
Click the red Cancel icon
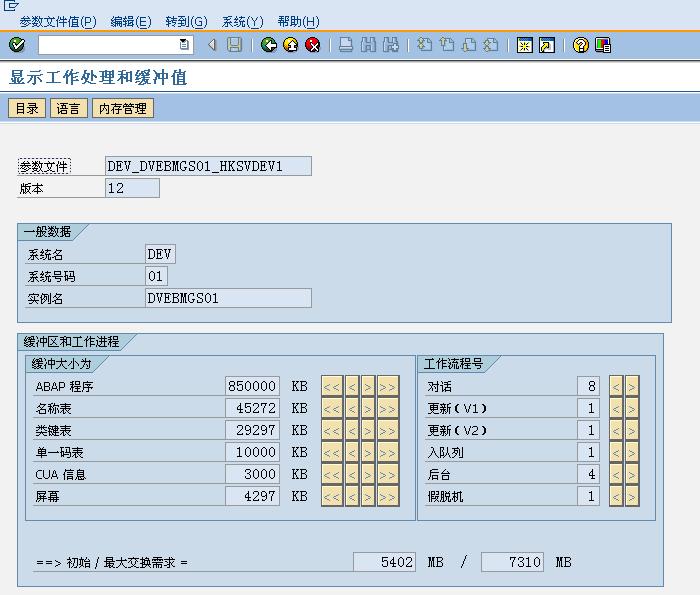tap(312, 45)
